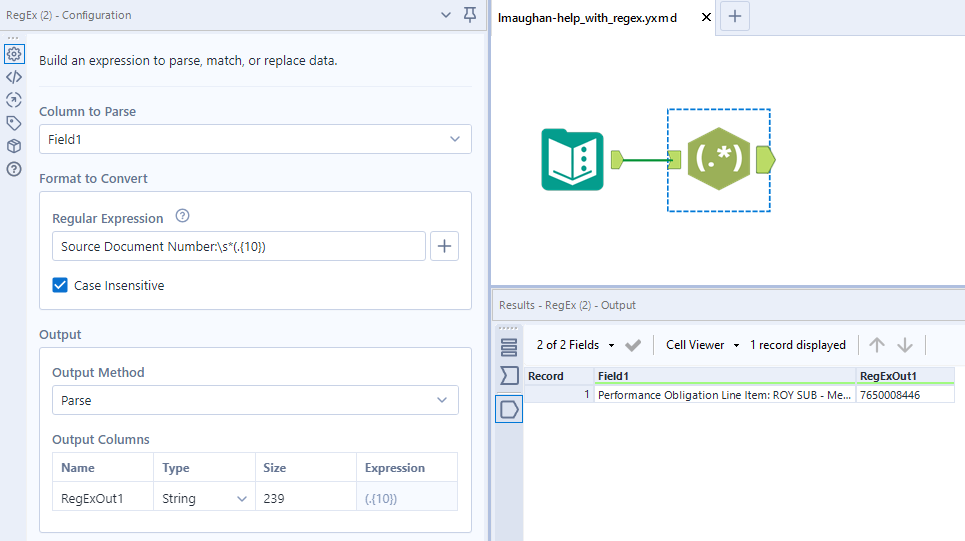This screenshot has height=541, width=965.
Task: Click the Regular Expression input field
Action: pyautogui.click(x=238, y=246)
